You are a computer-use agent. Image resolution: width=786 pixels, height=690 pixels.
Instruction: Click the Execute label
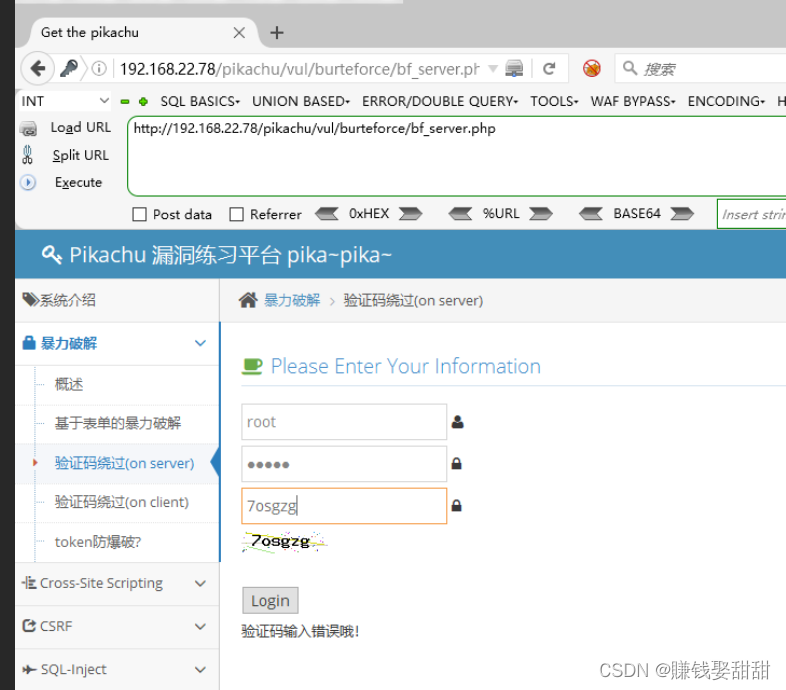79,183
